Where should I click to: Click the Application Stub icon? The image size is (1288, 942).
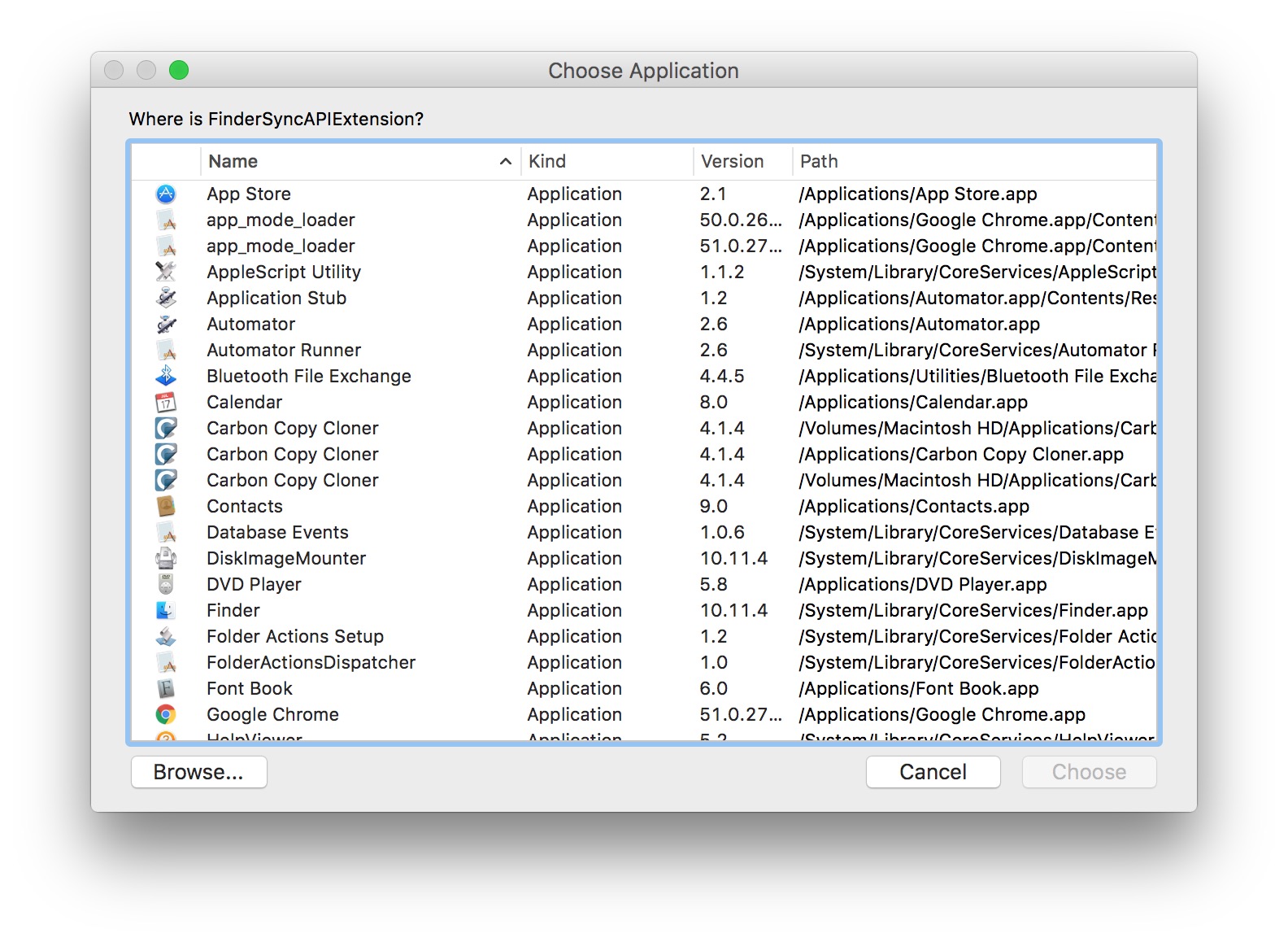tap(166, 298)
